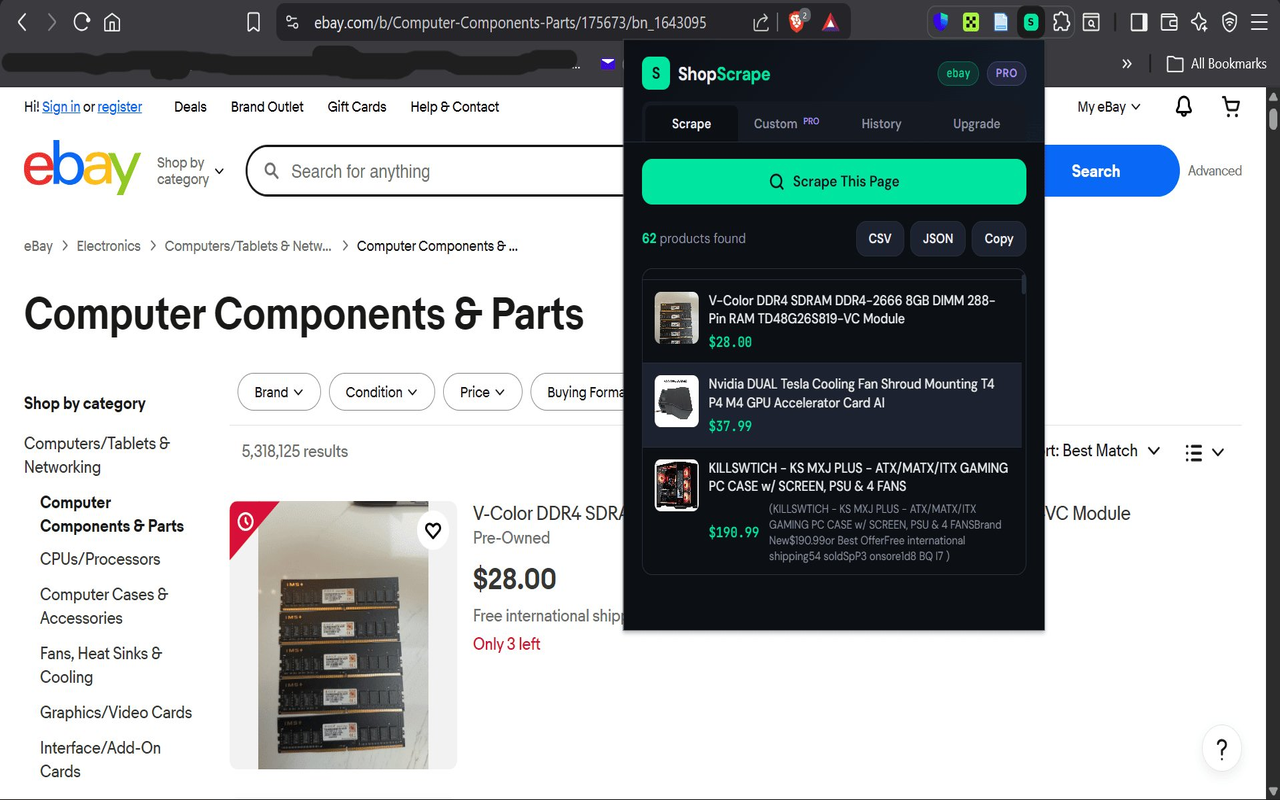Open site settings icon in the address bar

click(x=292, y=22)
